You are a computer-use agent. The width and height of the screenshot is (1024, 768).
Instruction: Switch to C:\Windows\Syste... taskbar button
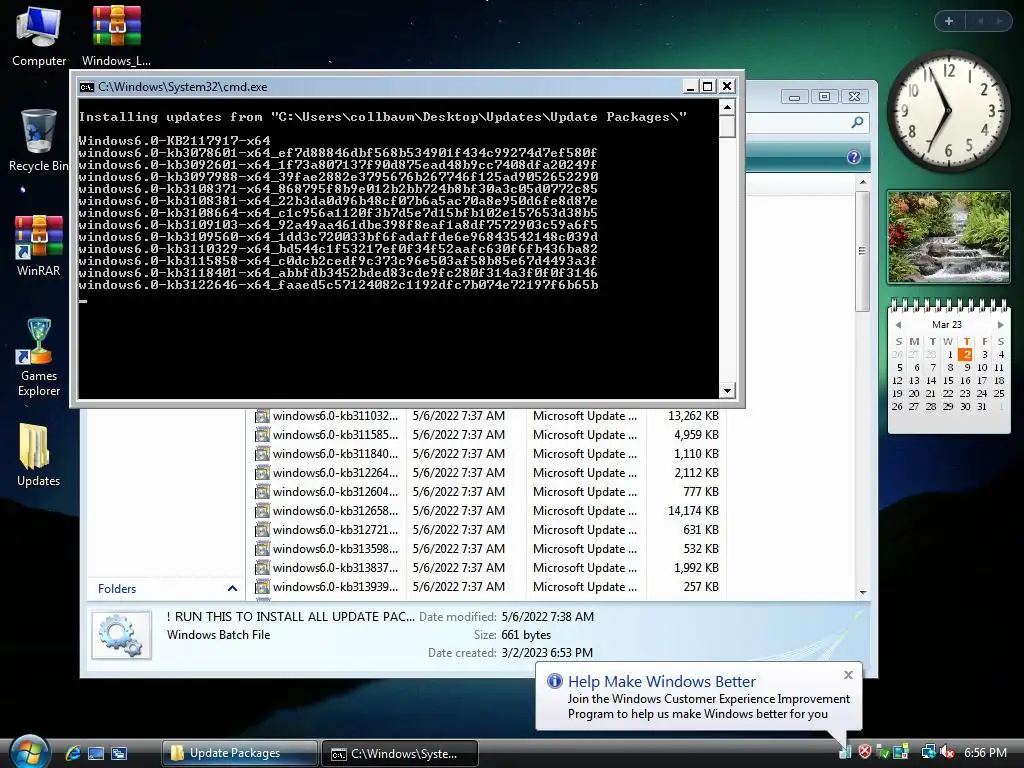(x=400, y=753)
